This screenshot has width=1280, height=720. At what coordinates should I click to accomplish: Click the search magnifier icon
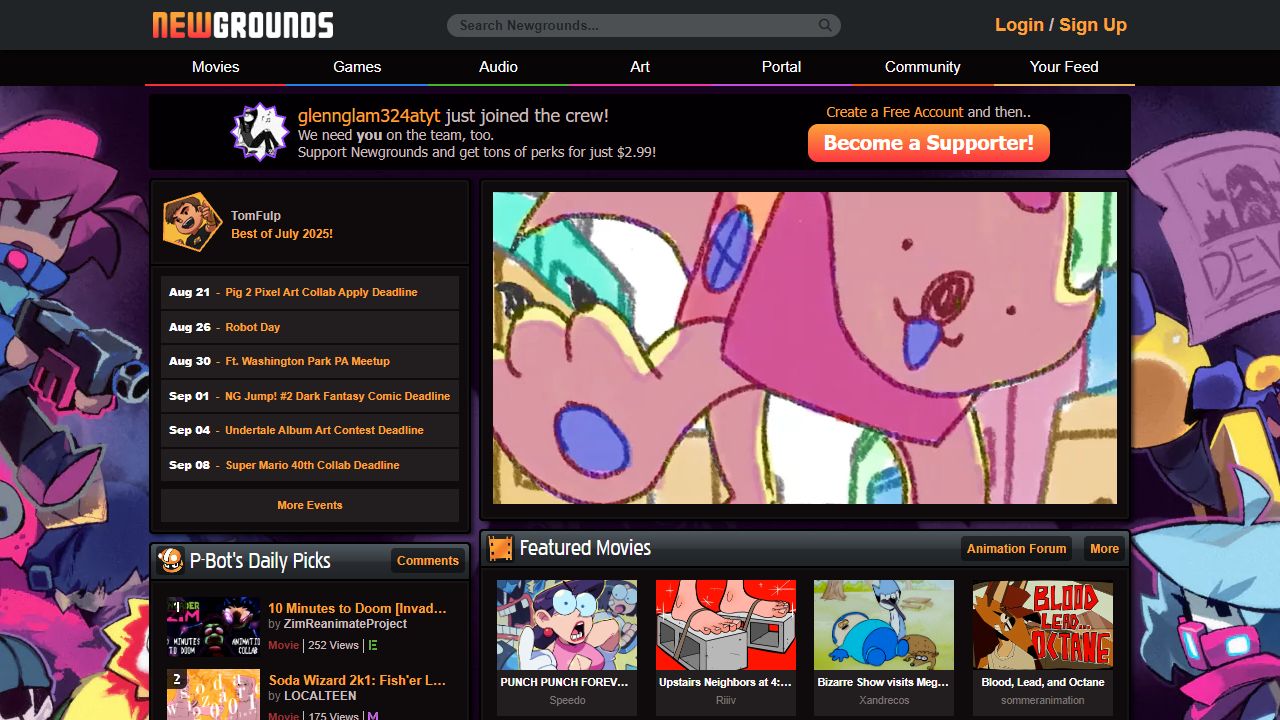pos(825,25)
